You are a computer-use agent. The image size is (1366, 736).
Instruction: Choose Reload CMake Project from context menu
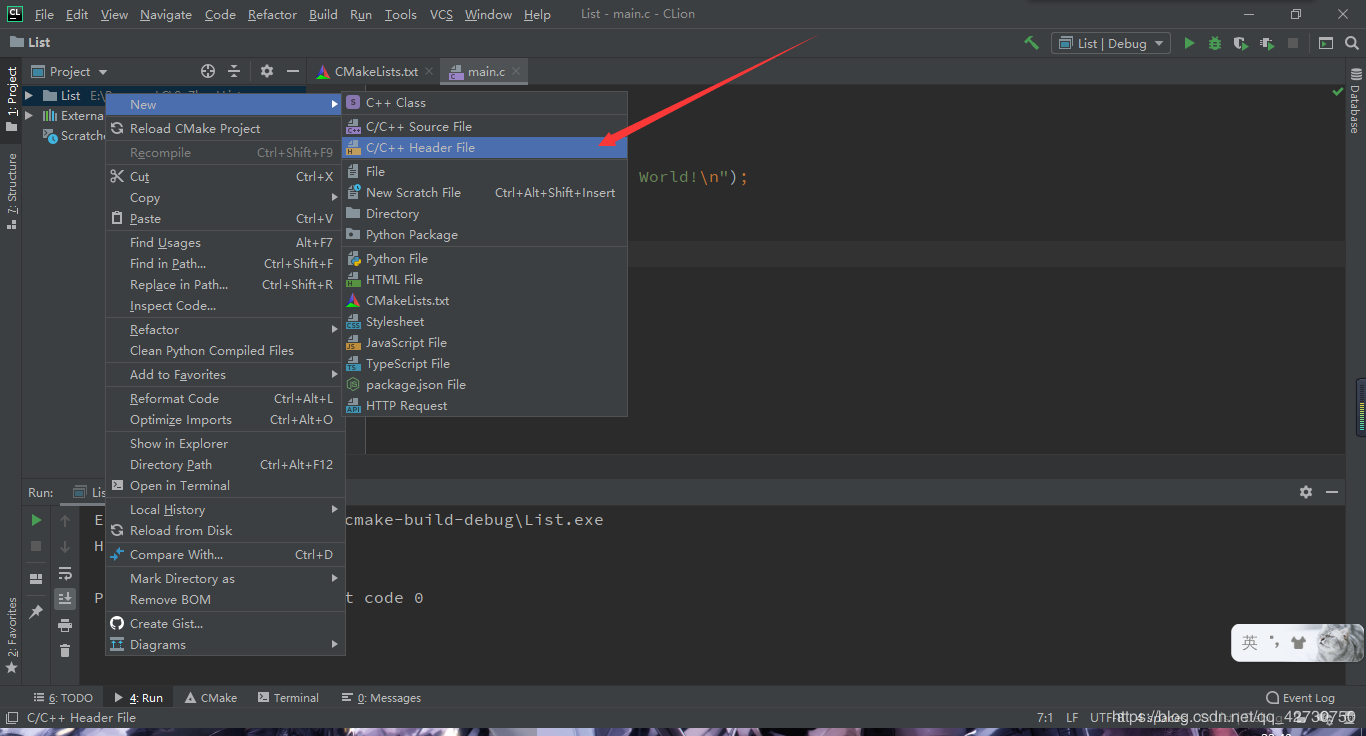point(195,129)
